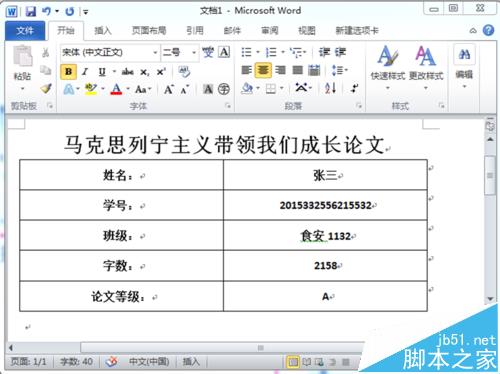Click Grow Font button
Viewport: 500px width, 374px height.
pyautogui.click(x=168, y=89)
